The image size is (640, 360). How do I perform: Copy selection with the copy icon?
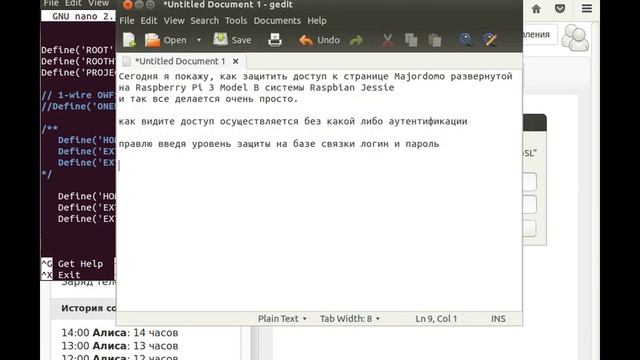411,40
